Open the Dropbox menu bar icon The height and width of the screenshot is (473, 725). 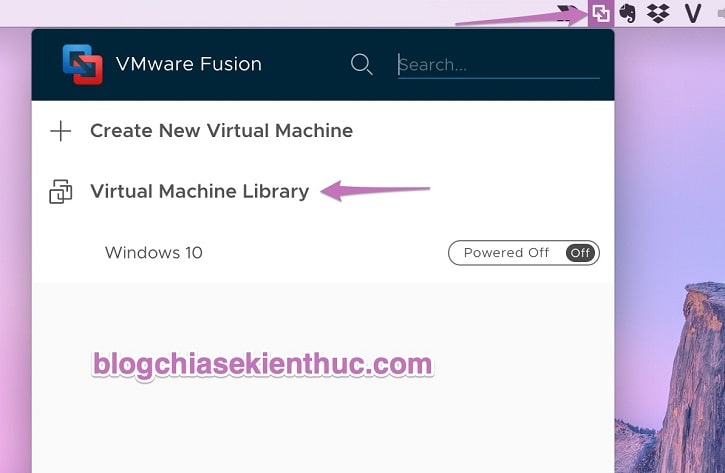(x=658, y=13)
